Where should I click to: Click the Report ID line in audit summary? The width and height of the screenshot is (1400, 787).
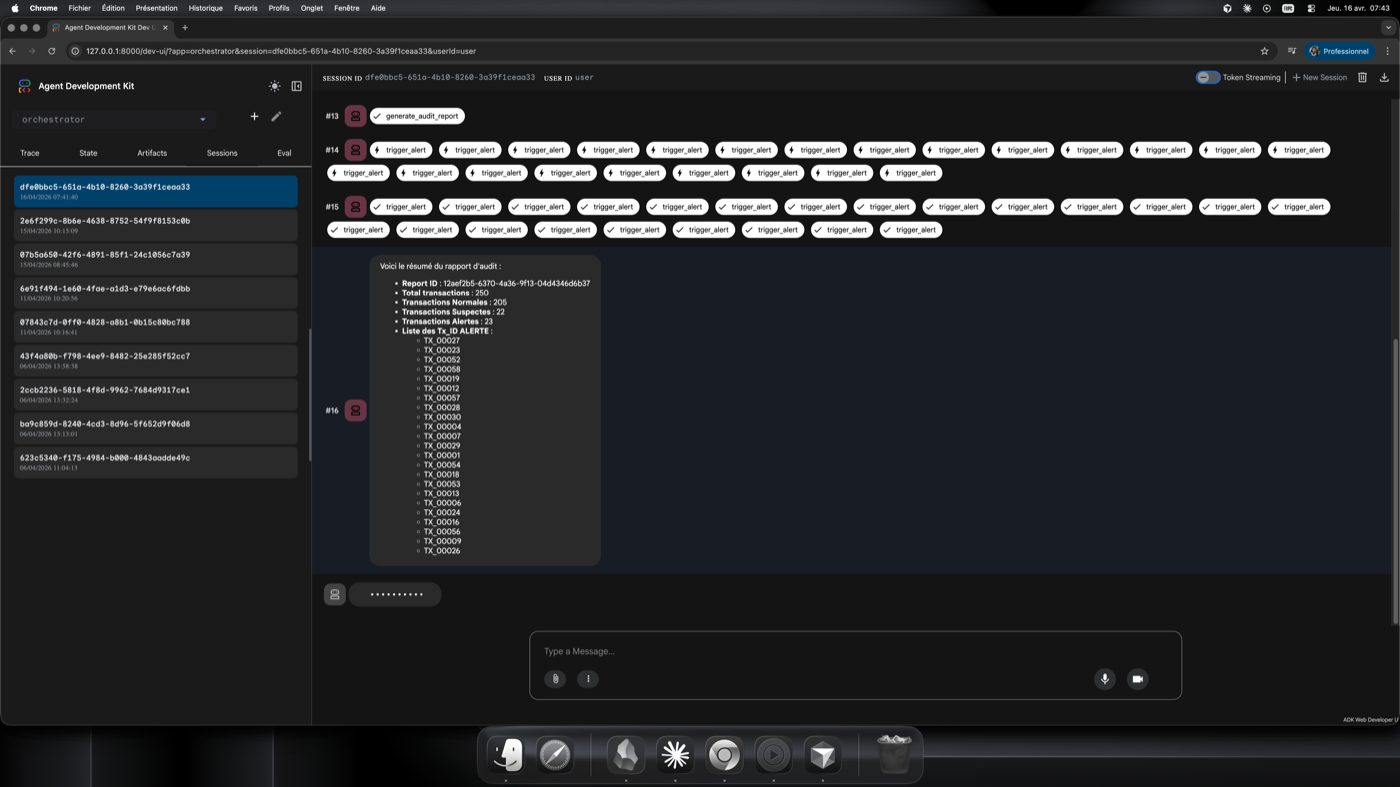pyautogui.click(x=496, y=284)
